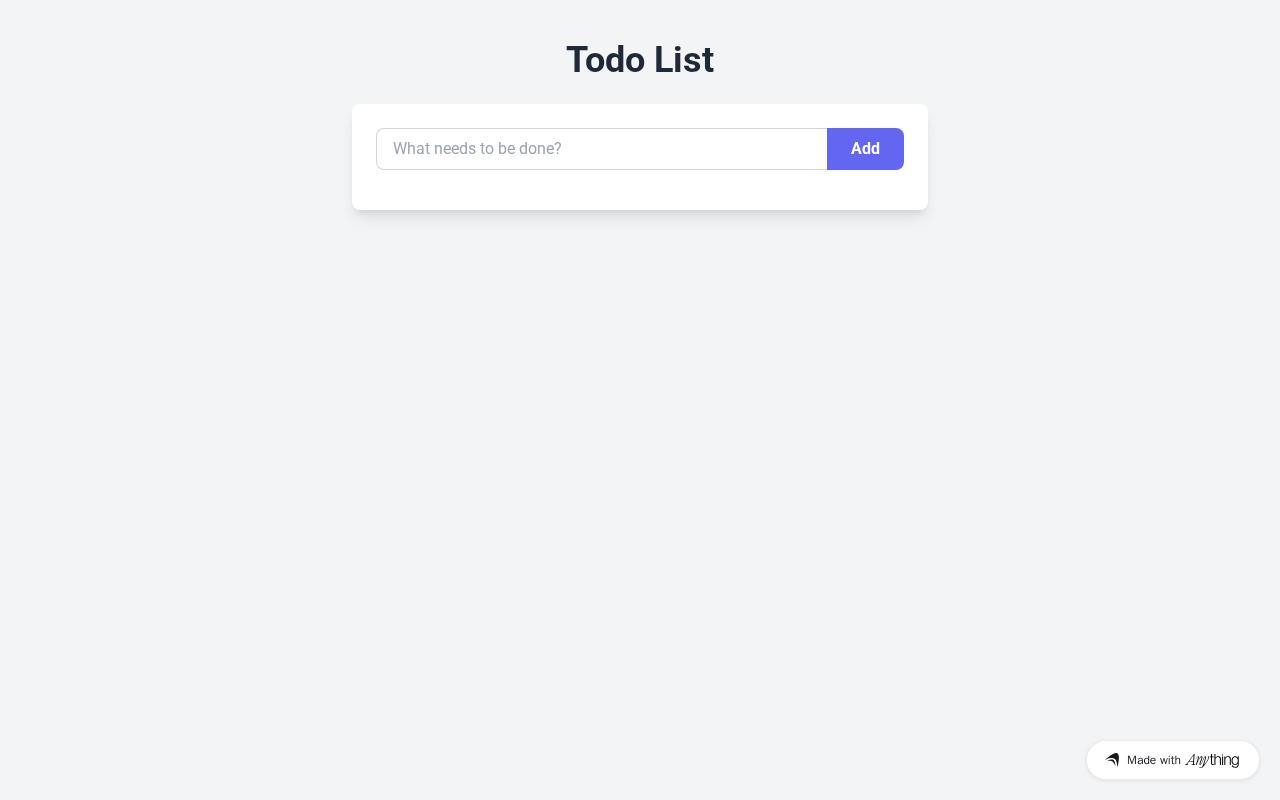
Task: Click the word 'with' in the bottom badge
Action: coord(1170,760)
